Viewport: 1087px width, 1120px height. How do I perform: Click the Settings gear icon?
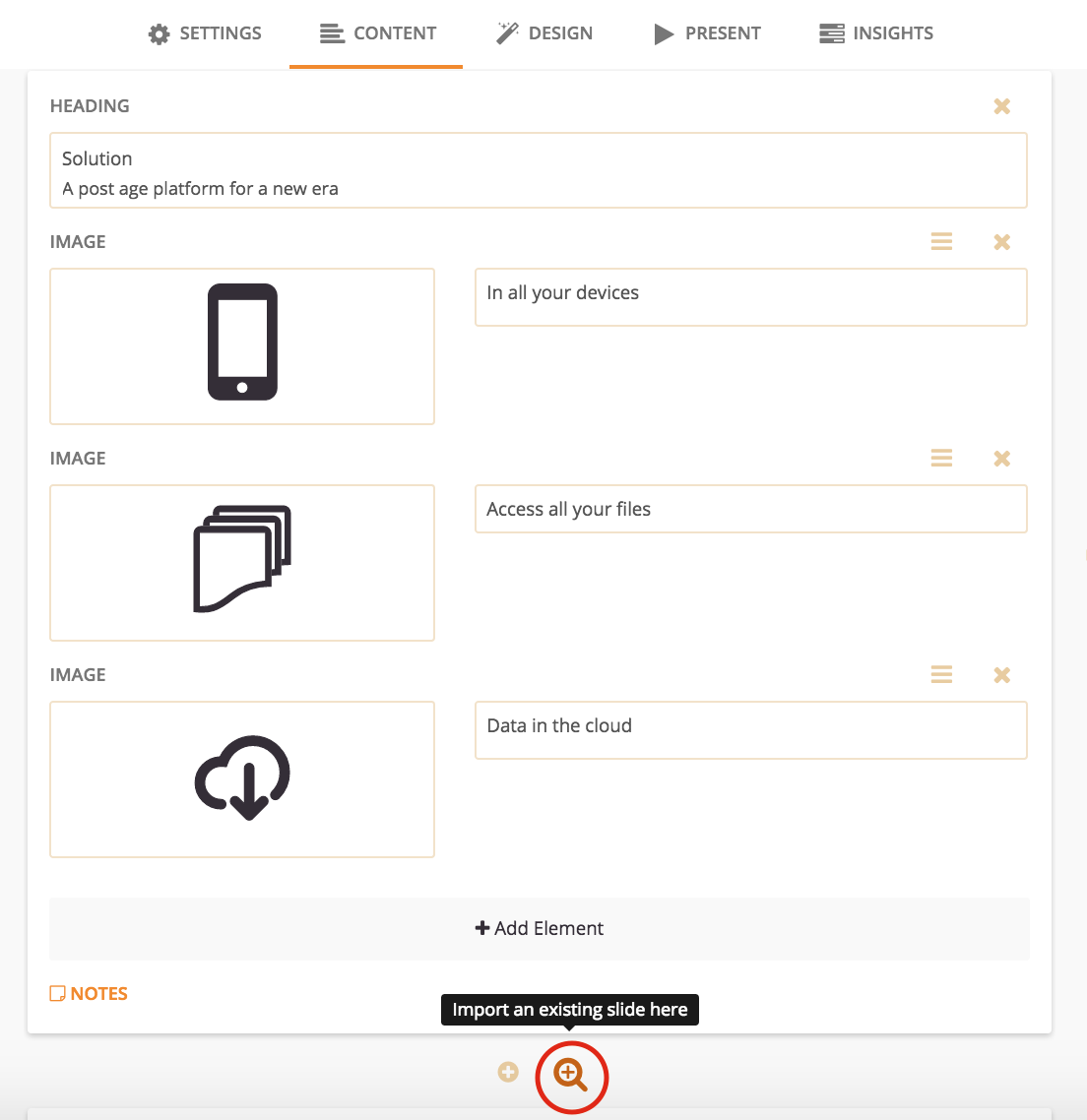(x=159, y=34)
